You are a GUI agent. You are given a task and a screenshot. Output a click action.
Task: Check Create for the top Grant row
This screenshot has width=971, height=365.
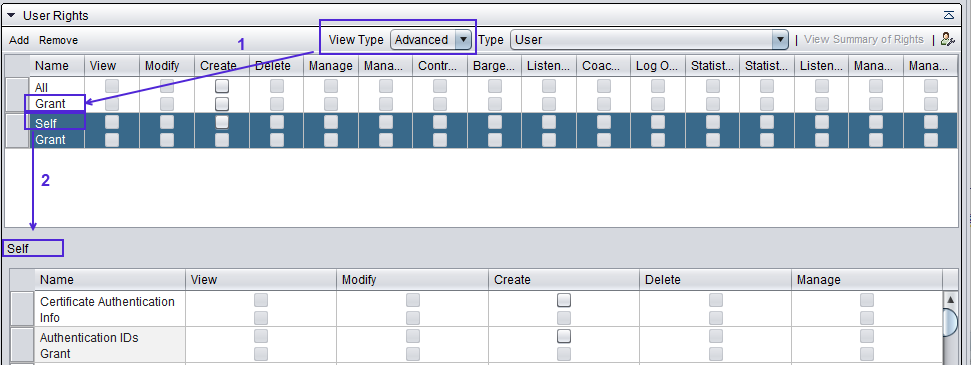point(222,103)
